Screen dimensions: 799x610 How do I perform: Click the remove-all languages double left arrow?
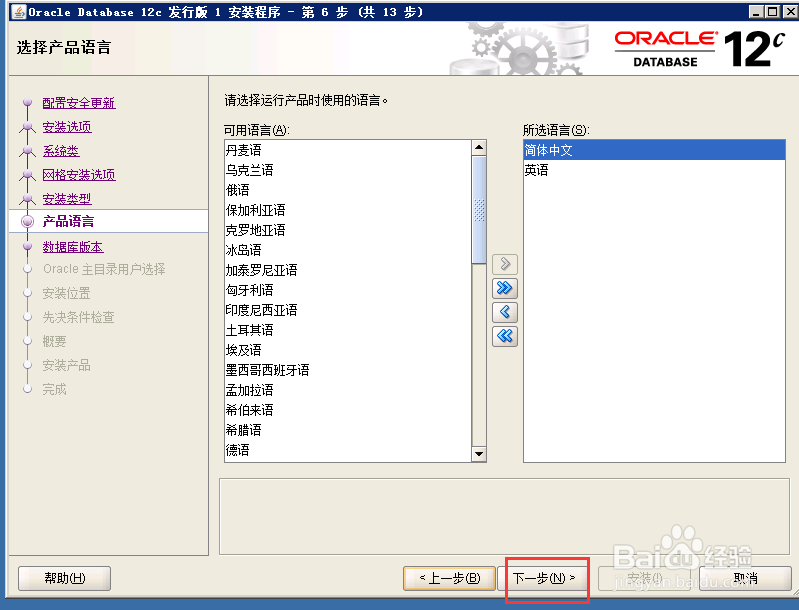tap(504, 336)
